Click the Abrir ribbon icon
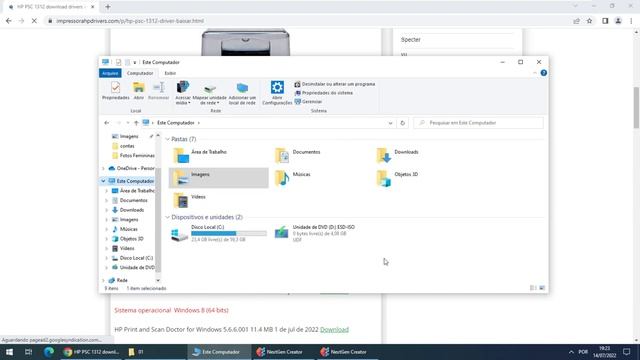This screenshot has width=640, height=360. click(139, 91)
